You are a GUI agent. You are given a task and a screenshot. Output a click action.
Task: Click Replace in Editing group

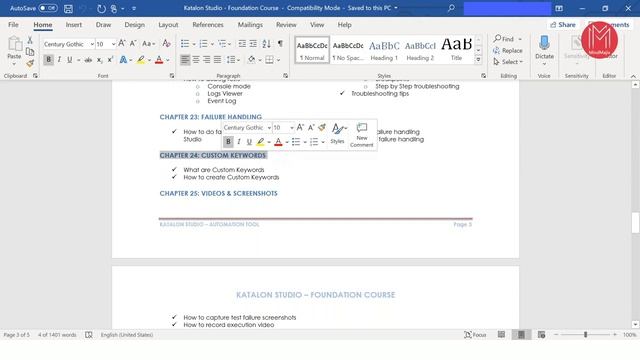point(508,51)
